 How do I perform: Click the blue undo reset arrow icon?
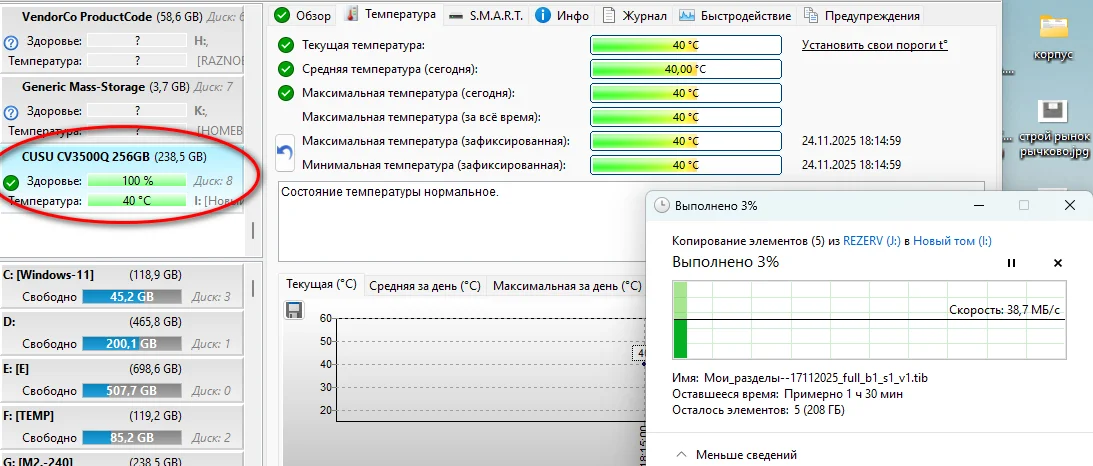286,153
